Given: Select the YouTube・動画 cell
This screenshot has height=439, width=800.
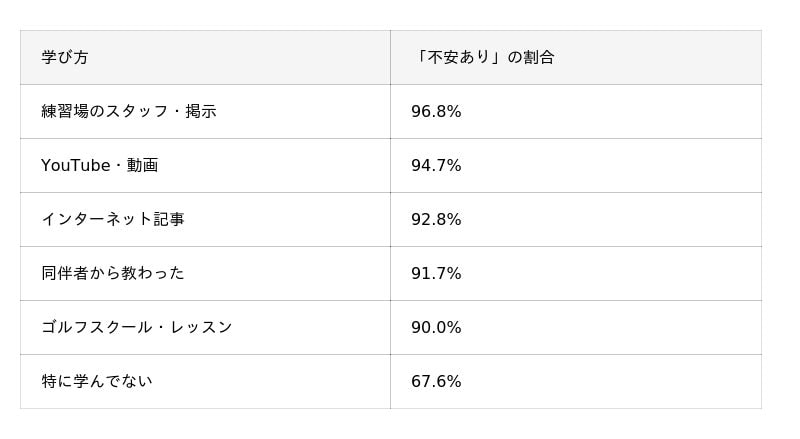Looking at the screenshot, I should pos(99,166).
